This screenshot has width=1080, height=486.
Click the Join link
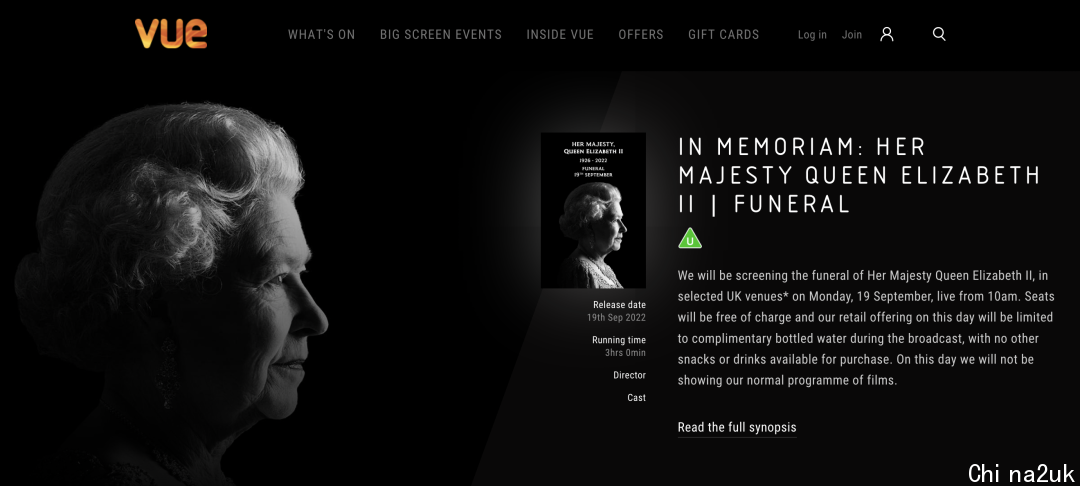coord(851,34)
